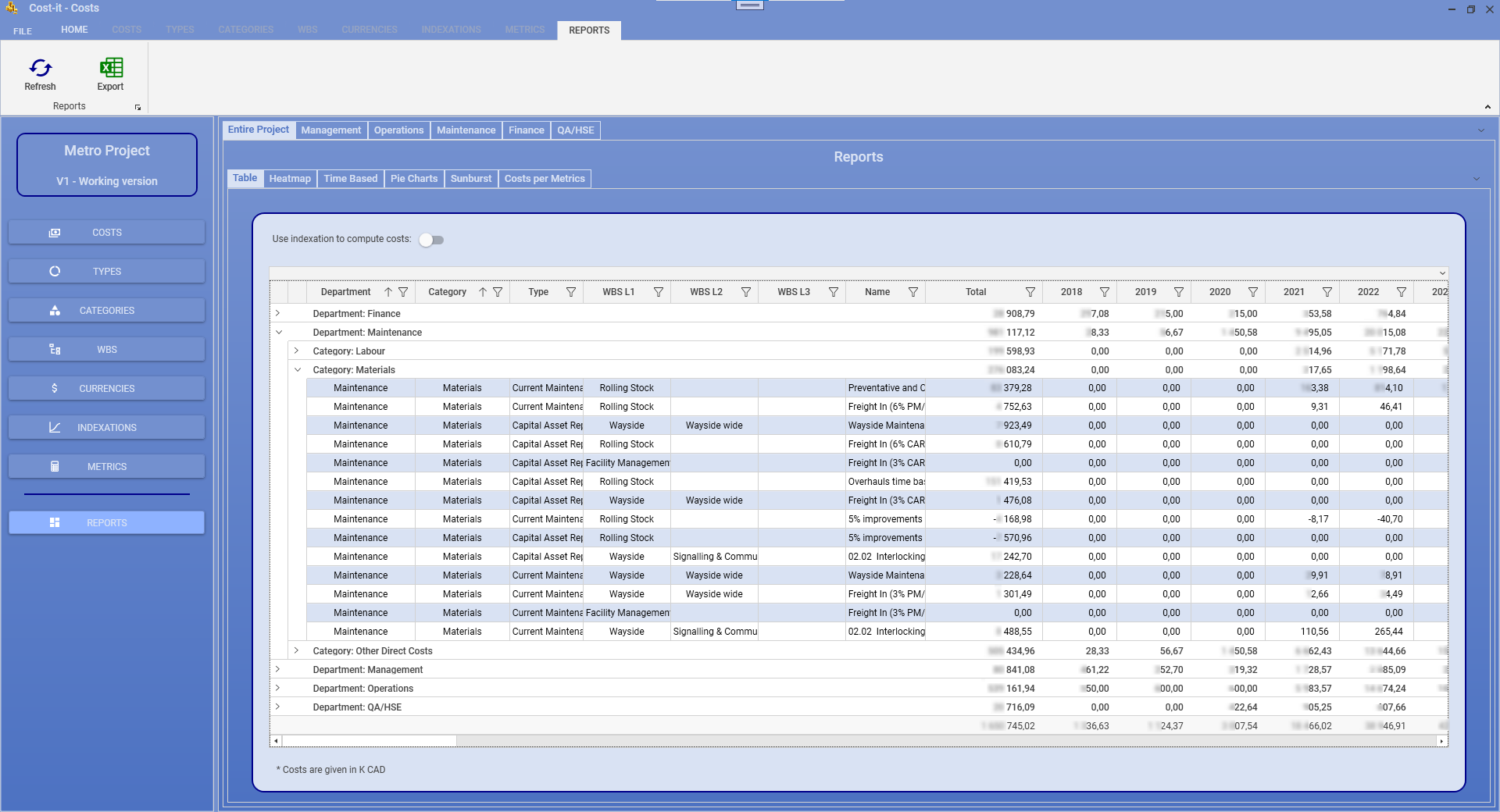Select the QA/HSE department tab
The height and width of the screenshot is (812, 1500).
click(576, 130)
